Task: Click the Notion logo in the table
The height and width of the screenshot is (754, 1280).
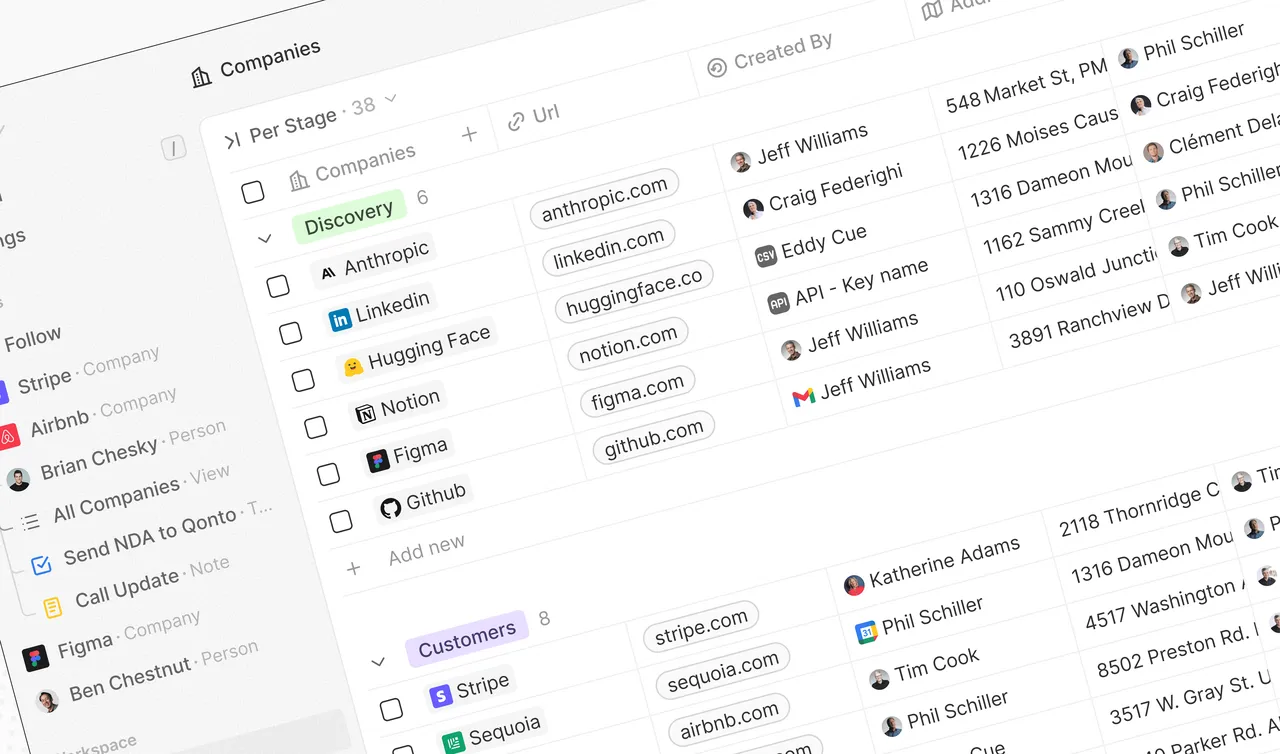Action: click(366, 413)
